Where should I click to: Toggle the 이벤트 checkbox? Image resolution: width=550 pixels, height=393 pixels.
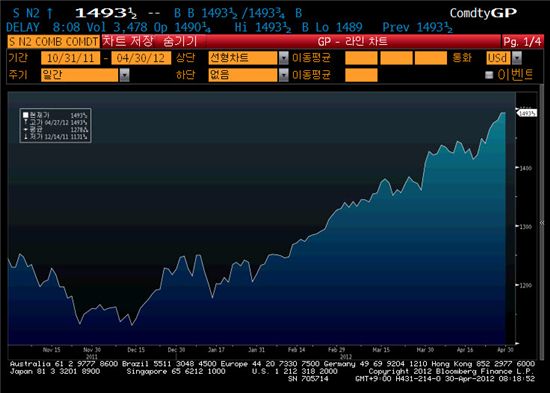(x=489, y=75)
